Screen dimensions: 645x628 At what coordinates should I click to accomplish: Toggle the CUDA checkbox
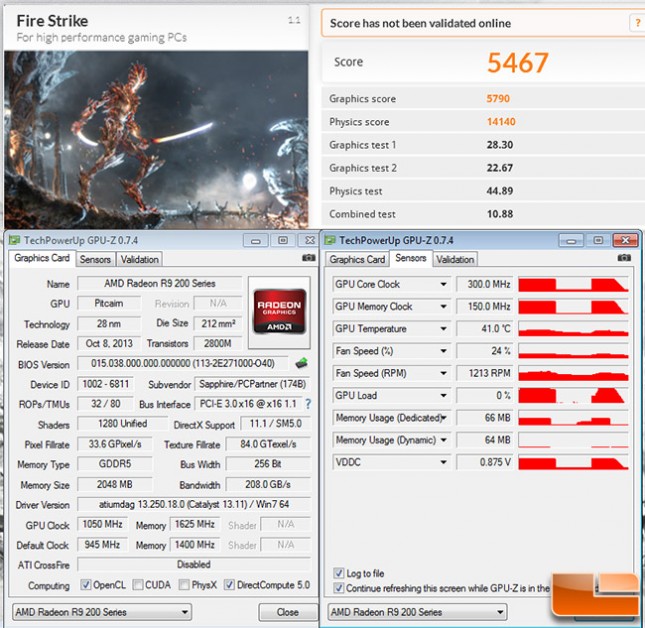138,584
